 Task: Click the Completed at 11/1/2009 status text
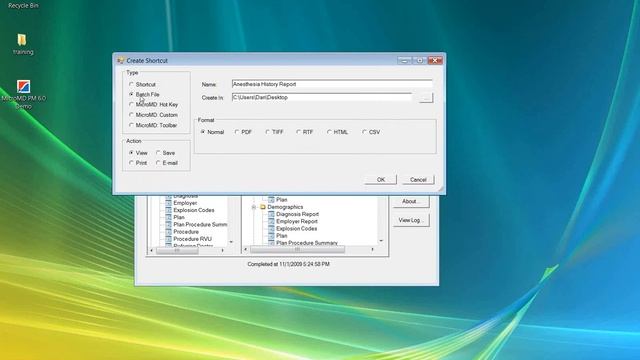[288, 264]
